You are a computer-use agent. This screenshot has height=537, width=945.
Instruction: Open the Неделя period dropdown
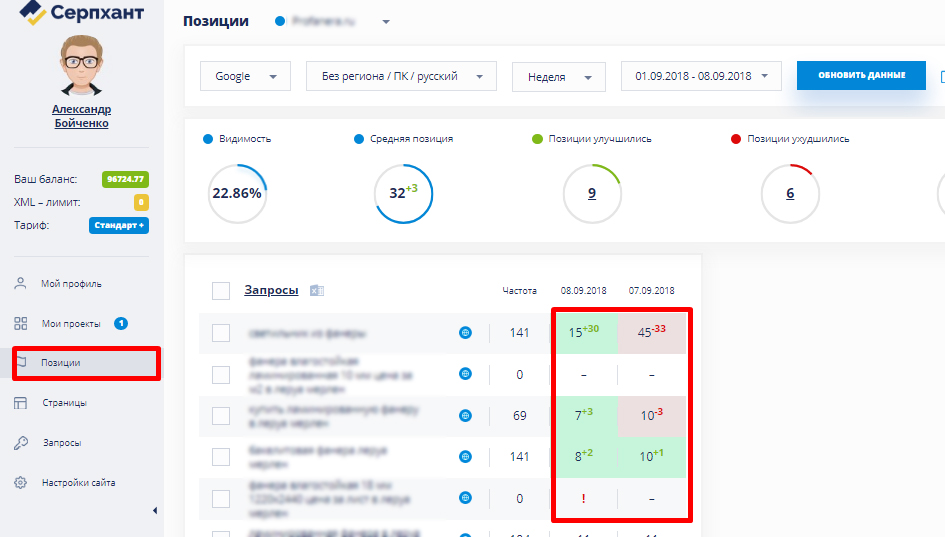click(x=558, y=77)
